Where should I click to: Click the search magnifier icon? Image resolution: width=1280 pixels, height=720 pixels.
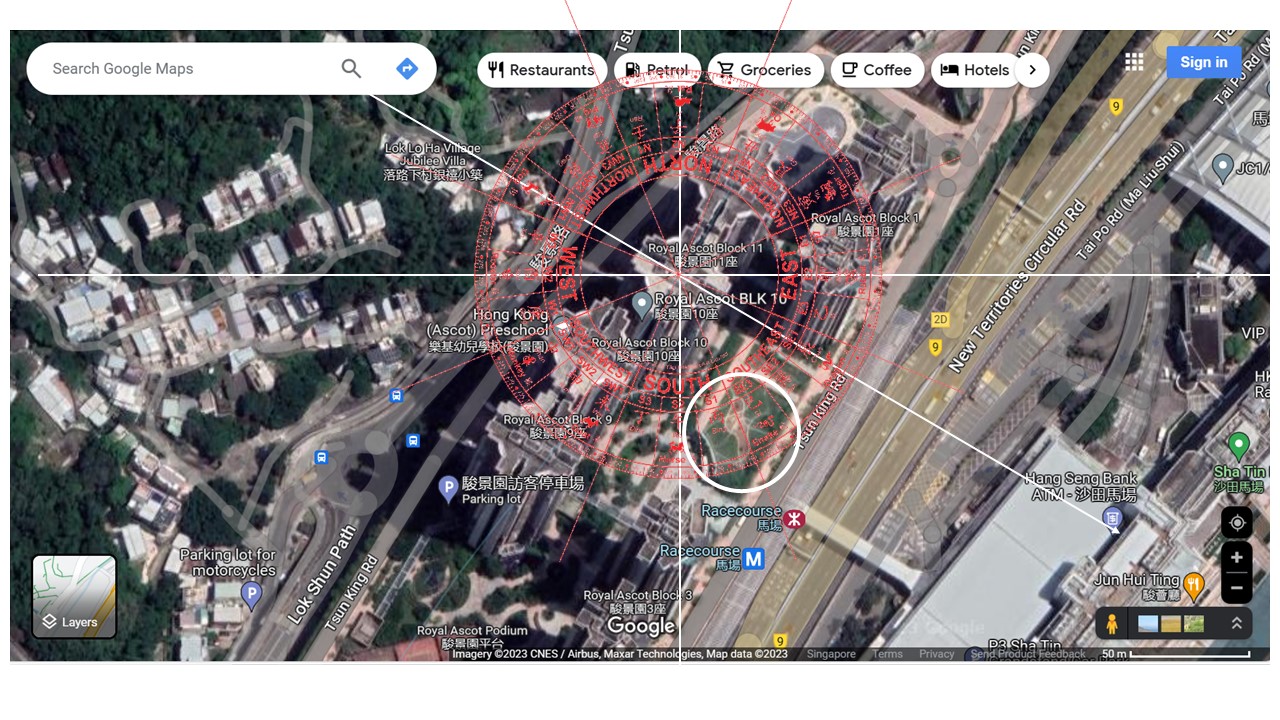351,68
